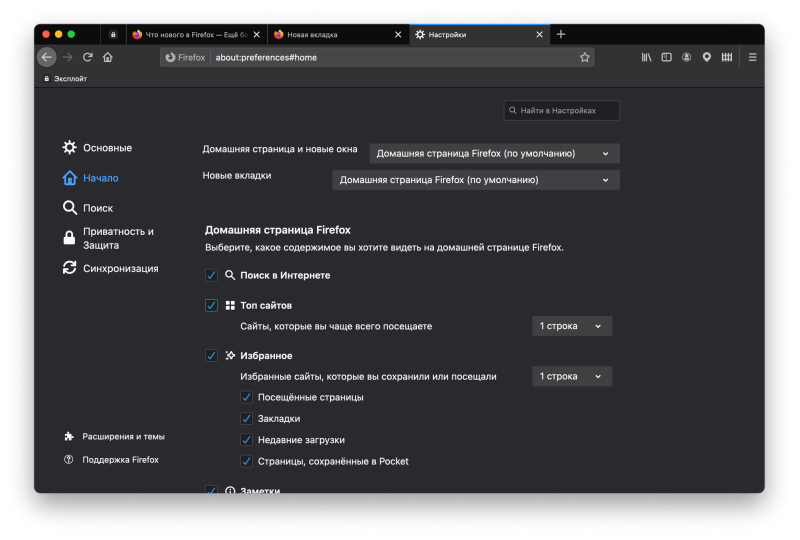Close the 'Что нового в Firefox' tab
The width and height of the screenshot is (800, 540).
click(x=257, y=35)
